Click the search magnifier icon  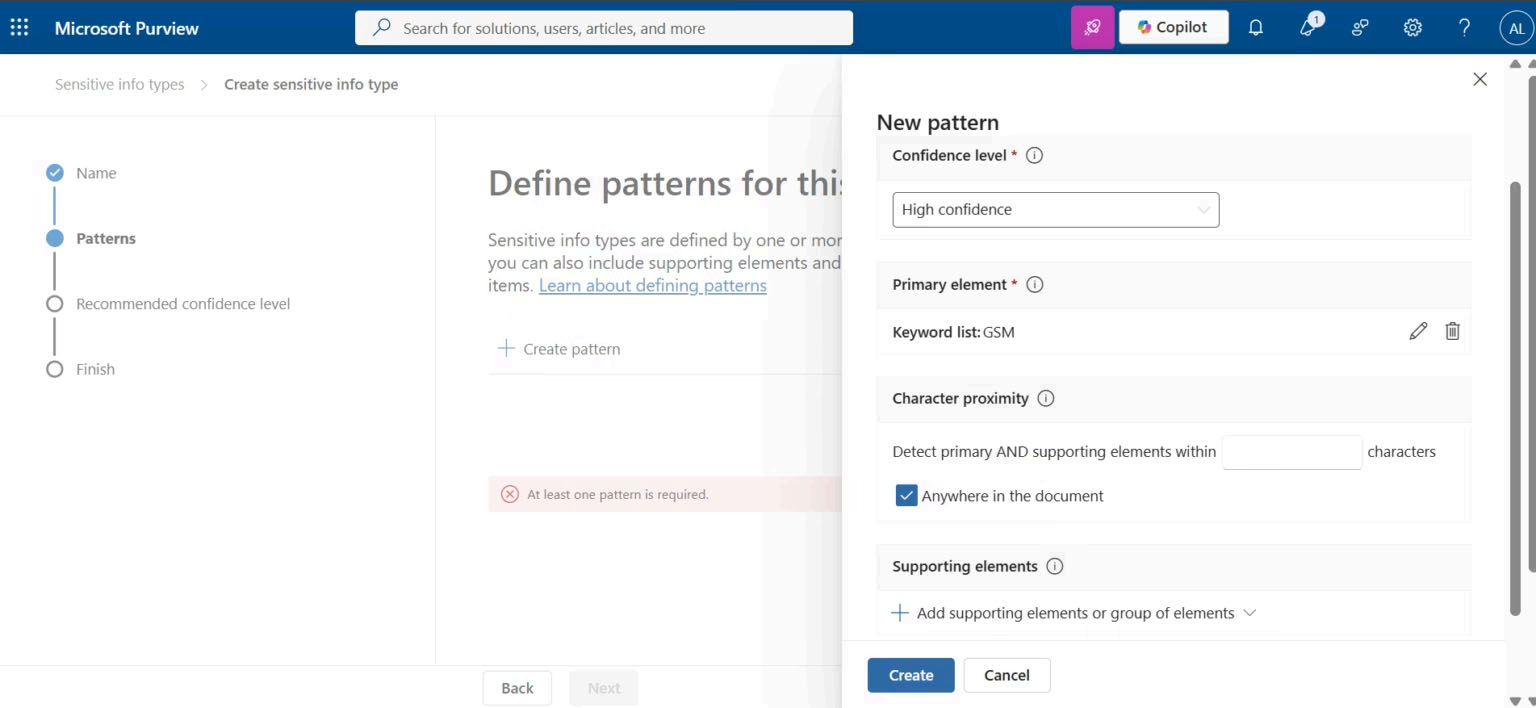coord(381,28)
